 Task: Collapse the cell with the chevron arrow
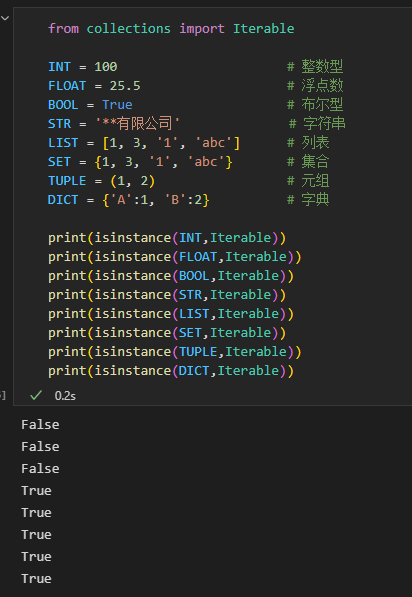pyautogui.click(x=5, y=18)
